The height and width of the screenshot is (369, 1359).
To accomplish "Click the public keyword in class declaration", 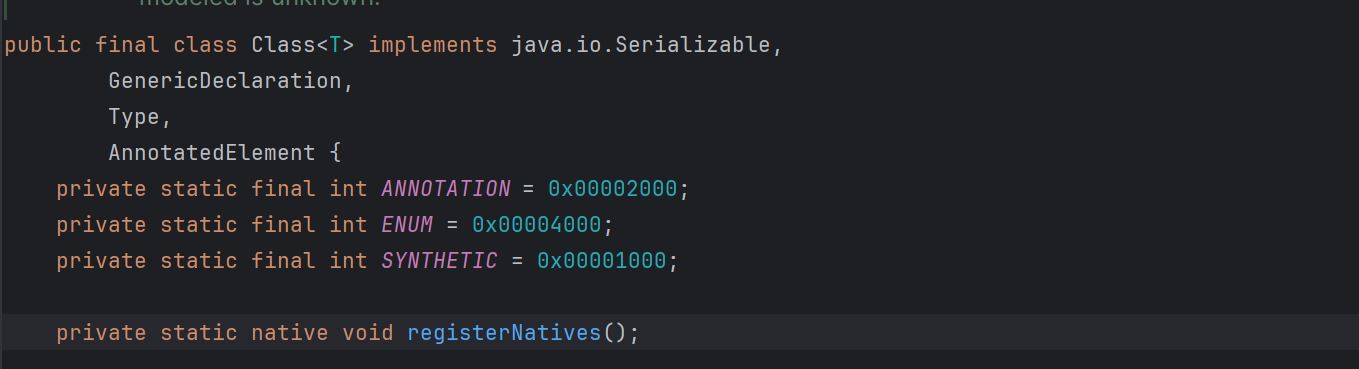I will pyautogui.click(x=43, y=45).
